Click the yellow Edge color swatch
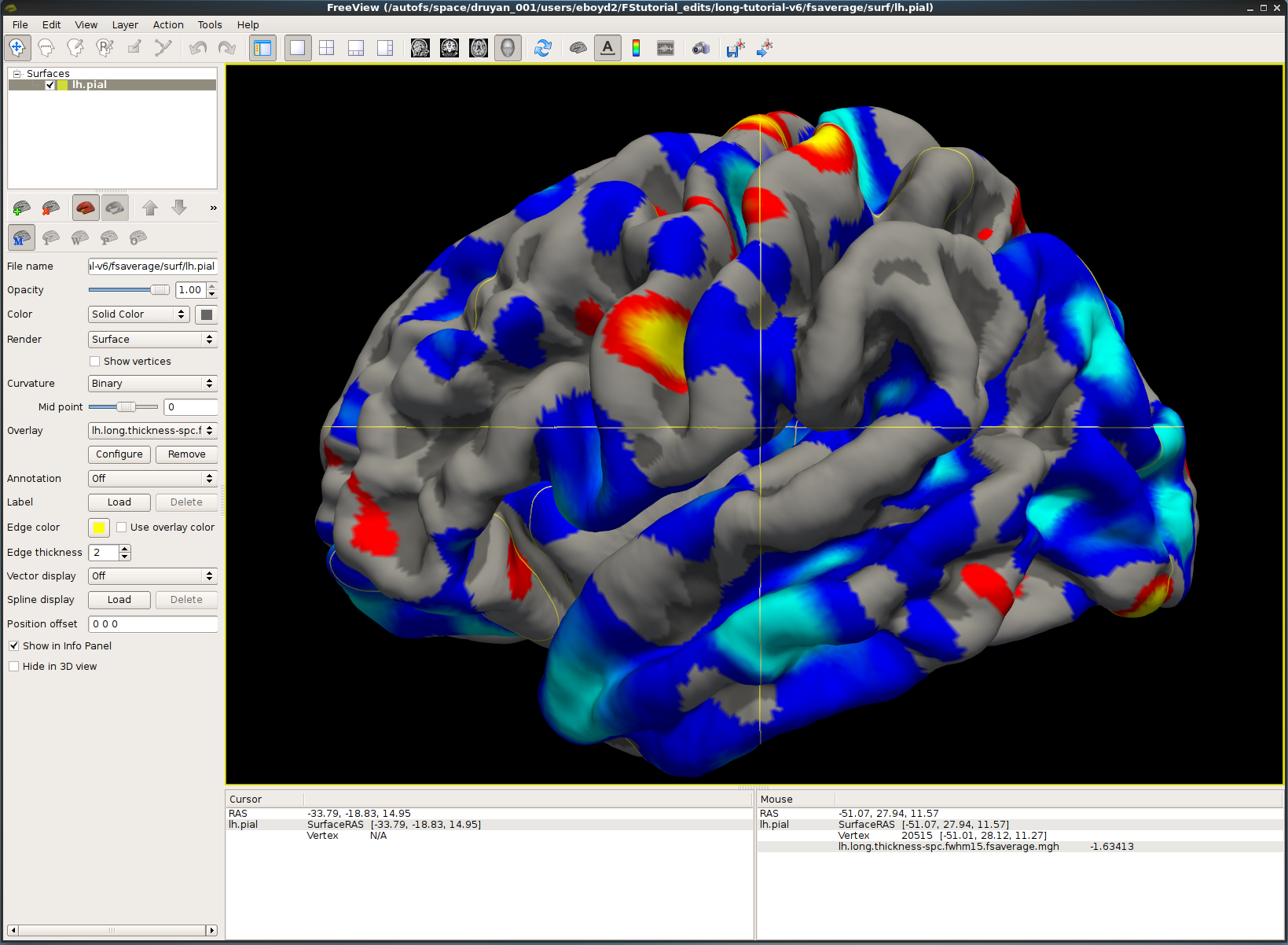 tap(99, 528)
